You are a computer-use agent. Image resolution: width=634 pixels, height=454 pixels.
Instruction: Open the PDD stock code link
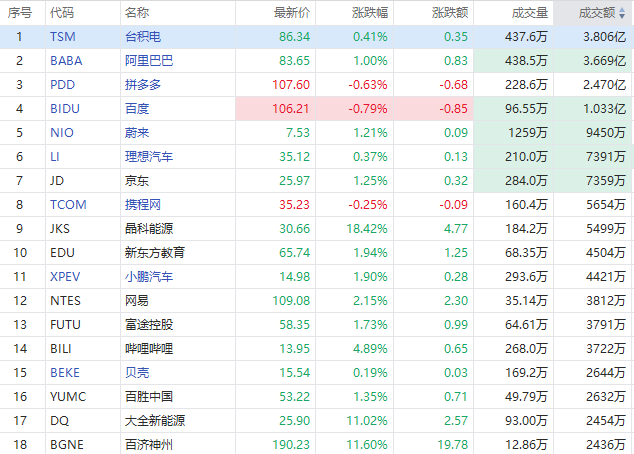click(x=63, y=84)
